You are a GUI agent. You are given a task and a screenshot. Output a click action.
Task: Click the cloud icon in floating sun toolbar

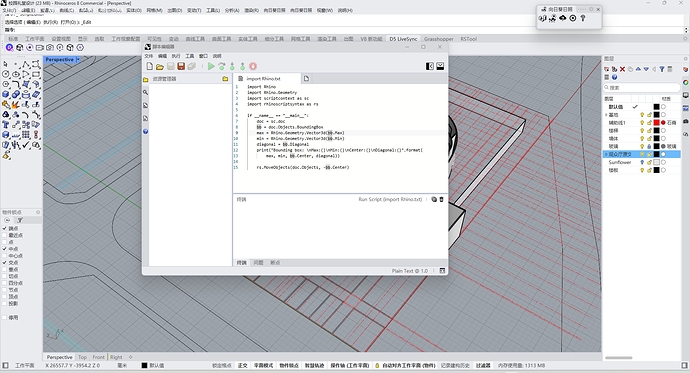click(562, 18)
